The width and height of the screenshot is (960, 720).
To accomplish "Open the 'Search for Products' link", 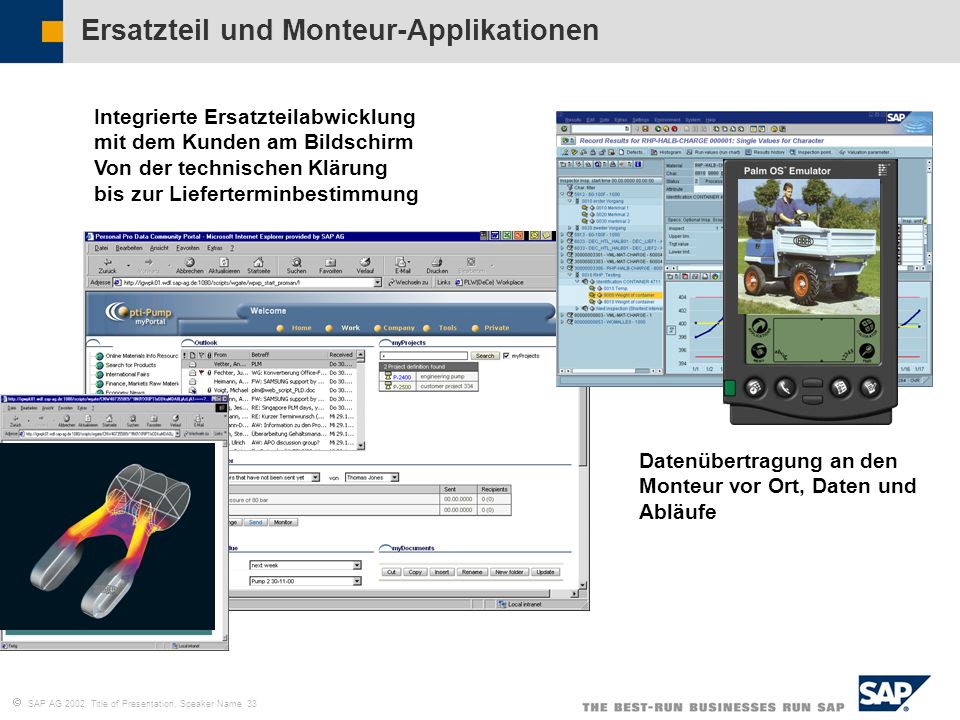I will (130, 365).
